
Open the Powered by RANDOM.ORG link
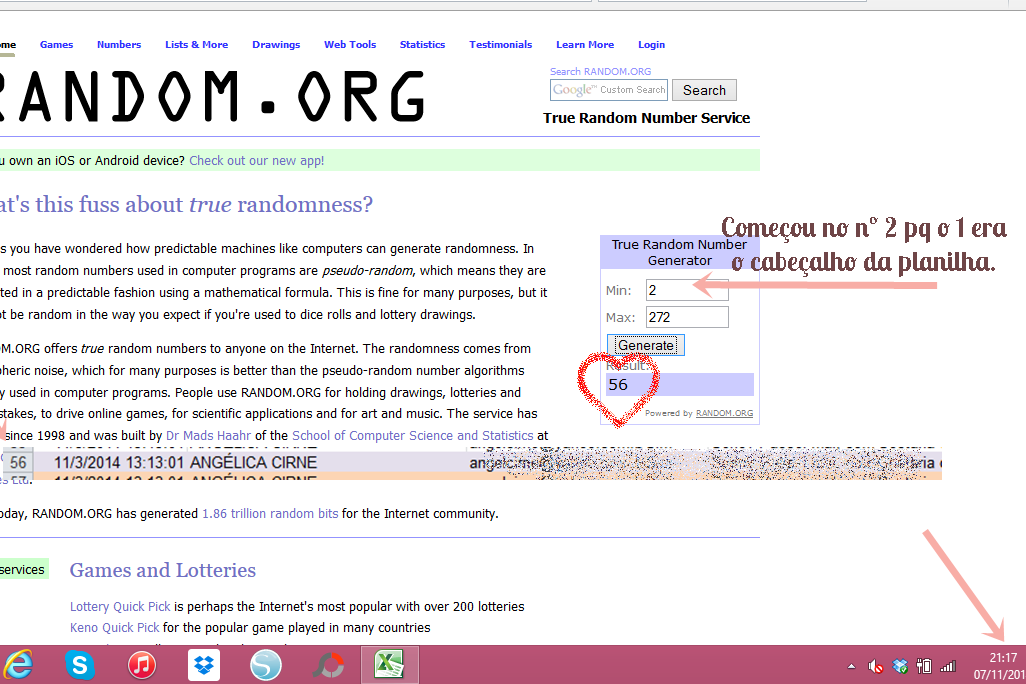coord(724,414)
